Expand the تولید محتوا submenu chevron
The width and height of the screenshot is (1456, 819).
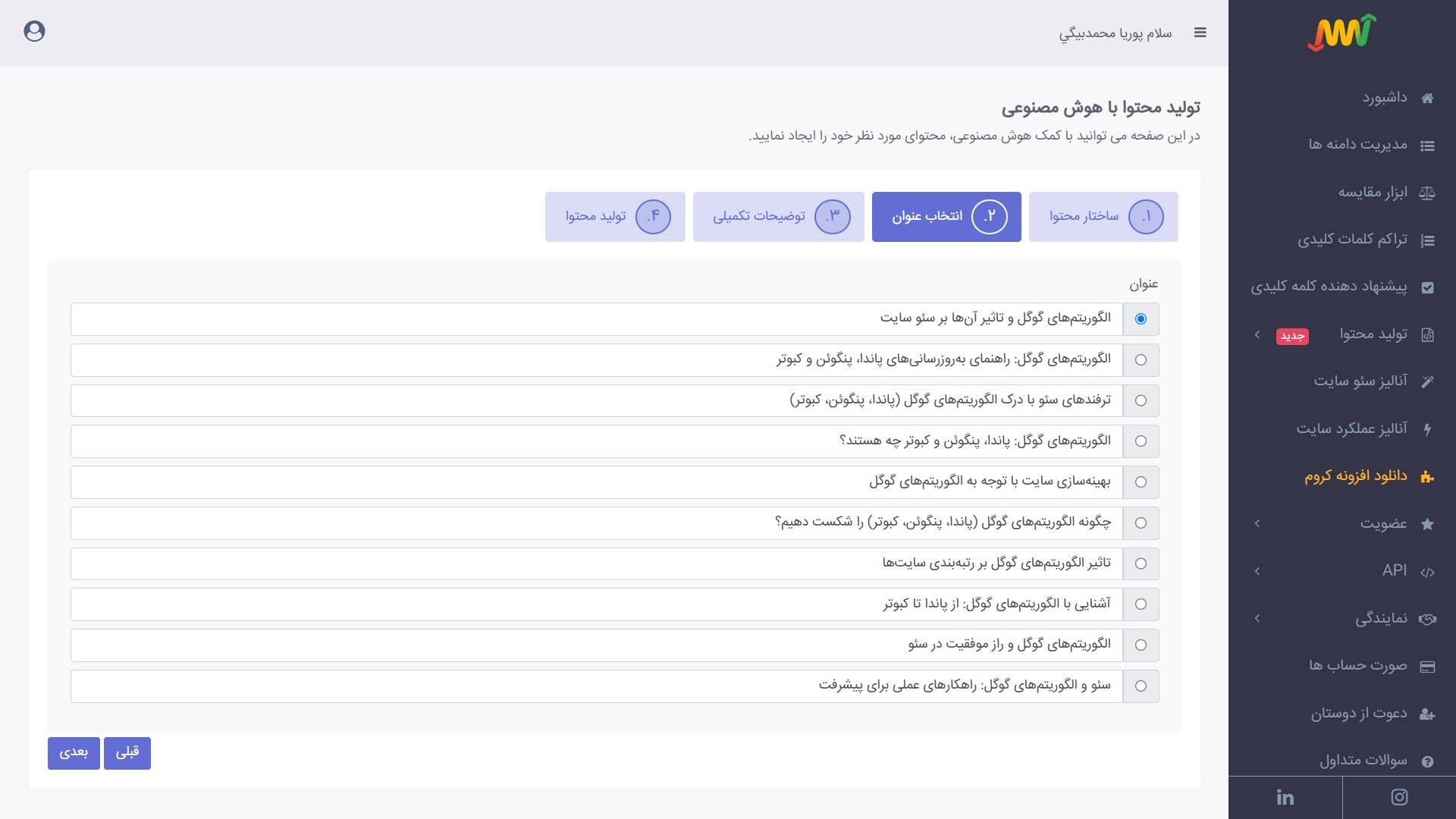(x=1257, y=334)
